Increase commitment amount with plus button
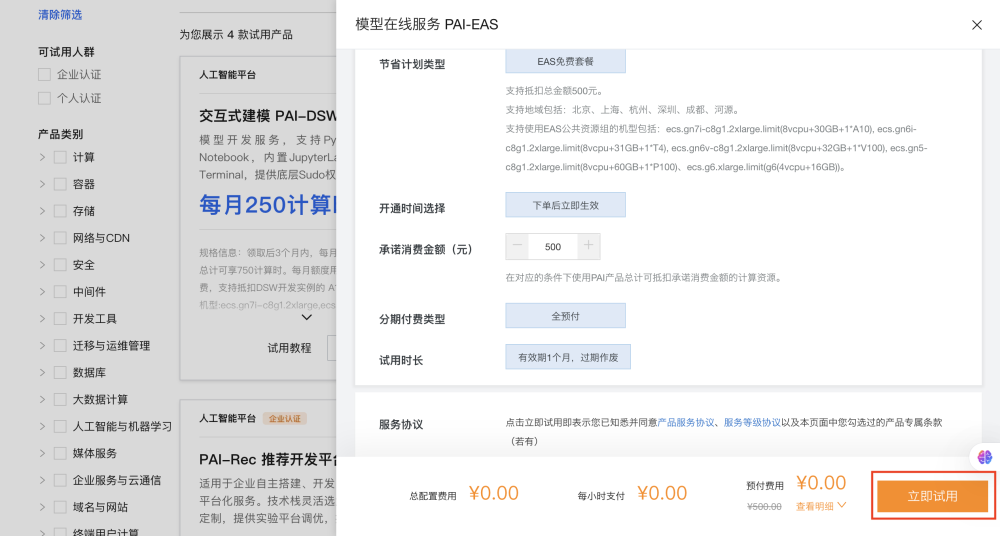Viewport: 1000px width, 536px height. (x=589, y=246)
